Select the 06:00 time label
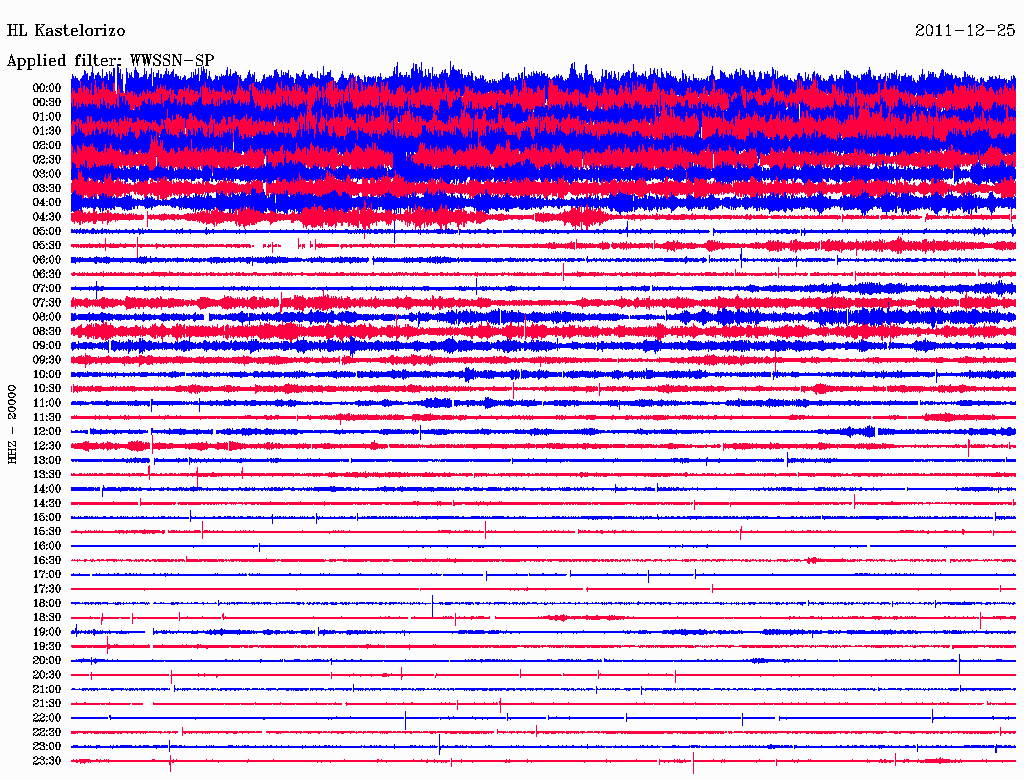1024x780 pixels. 47,260
